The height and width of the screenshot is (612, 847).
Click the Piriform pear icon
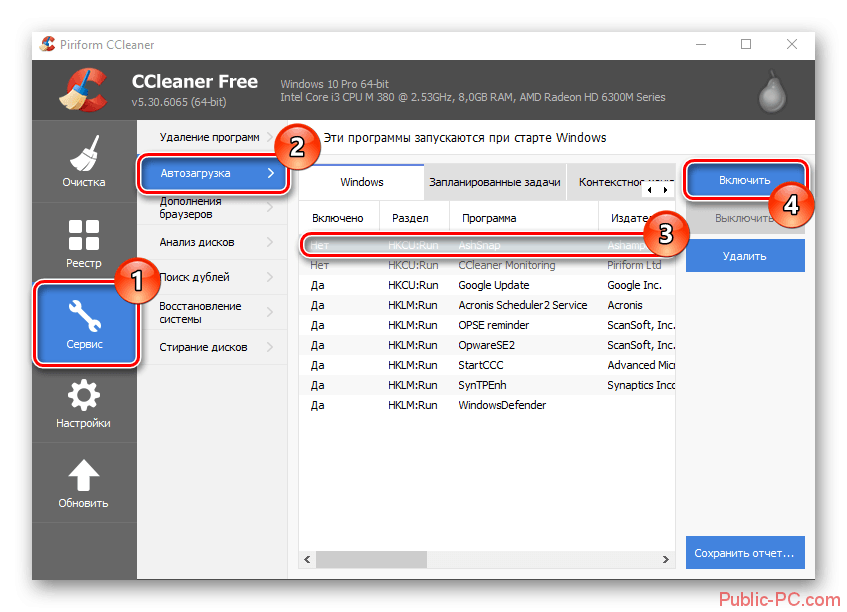click(769, 92)
